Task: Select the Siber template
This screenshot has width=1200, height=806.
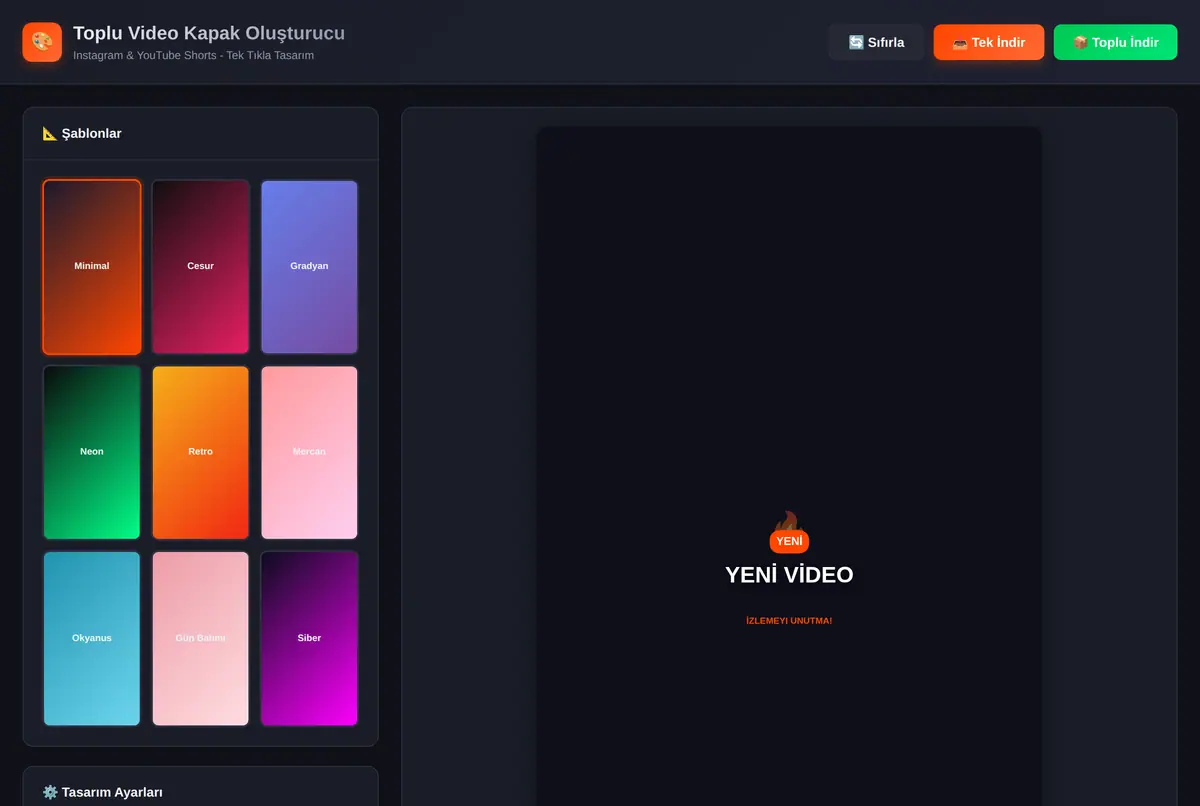Action: [309, 638]
